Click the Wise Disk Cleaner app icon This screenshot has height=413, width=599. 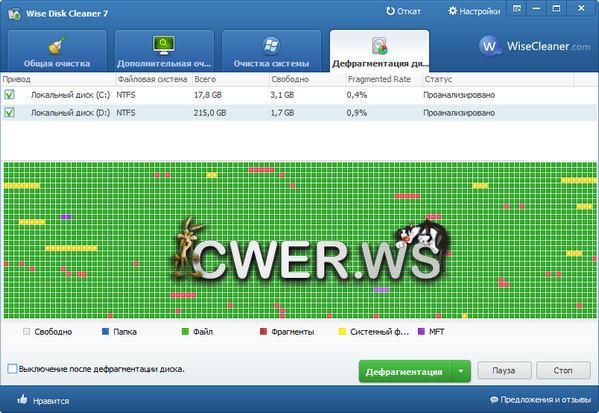click(15, 14)
